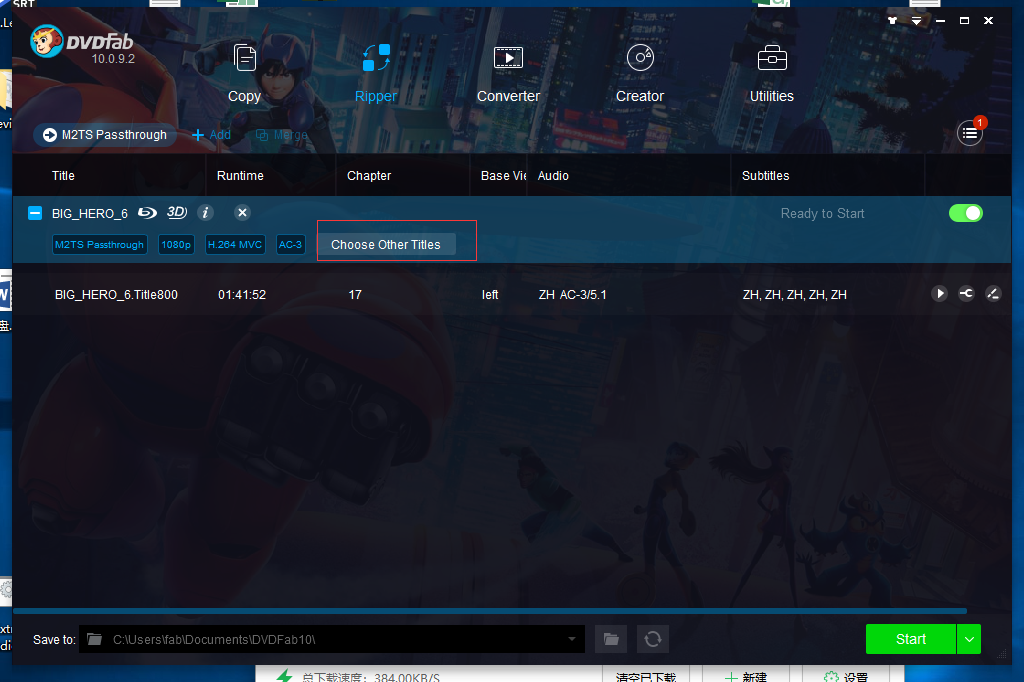The height and width of the screenshot is (682, 1024).
Task: Switch to the Ripper module
Action: pos(376,73)
